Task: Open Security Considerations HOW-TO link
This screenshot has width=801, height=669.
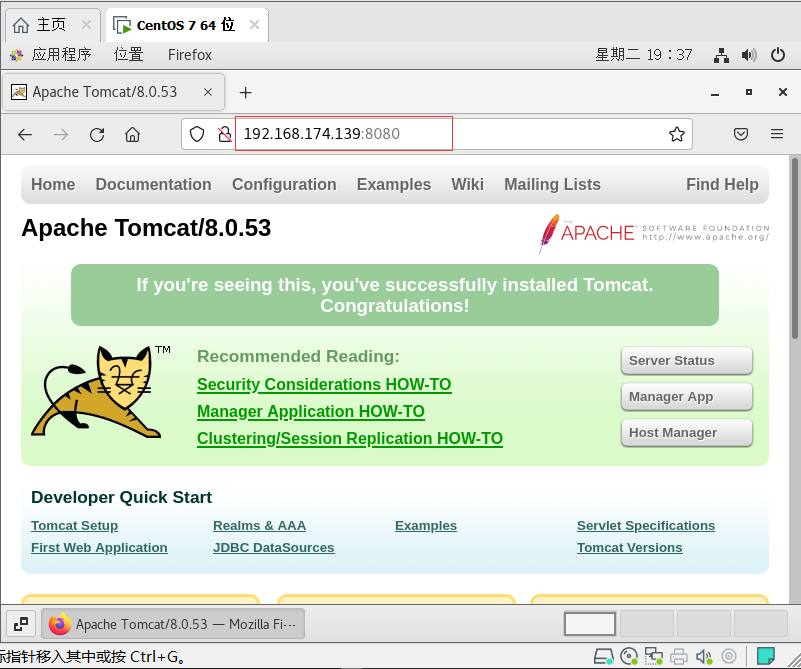Action: tap(324, 385)
